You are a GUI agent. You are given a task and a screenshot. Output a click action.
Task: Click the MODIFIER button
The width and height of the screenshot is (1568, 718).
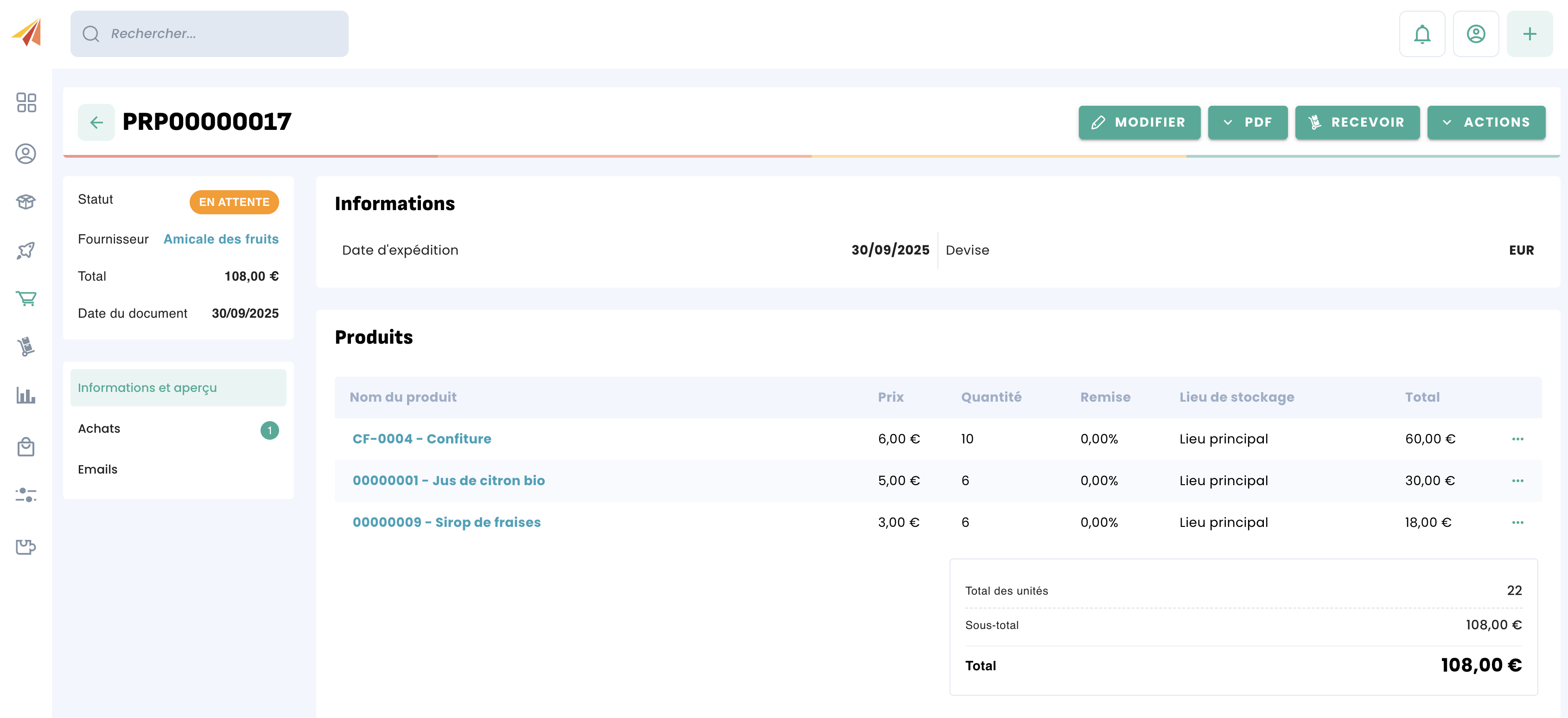pyautogui.click(x=1139, y=122)
